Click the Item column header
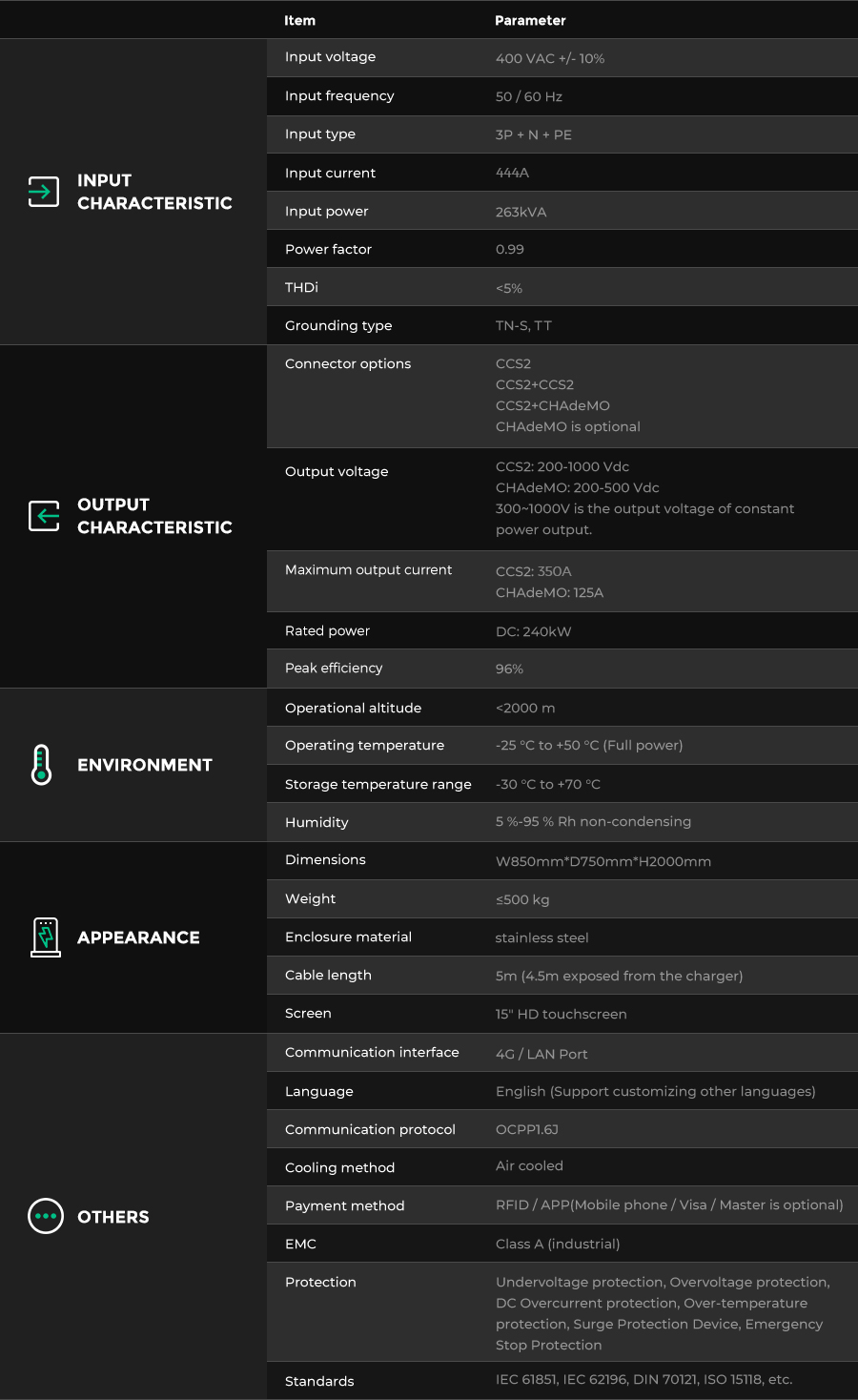This screenshot has width=858, height=1400. (x=299, y=20)
